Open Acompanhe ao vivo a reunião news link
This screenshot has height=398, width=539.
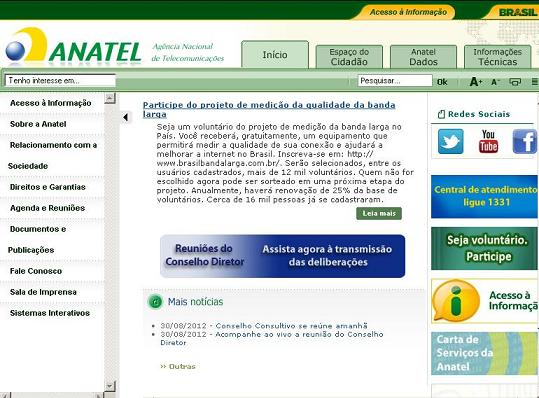coord(272,338)
